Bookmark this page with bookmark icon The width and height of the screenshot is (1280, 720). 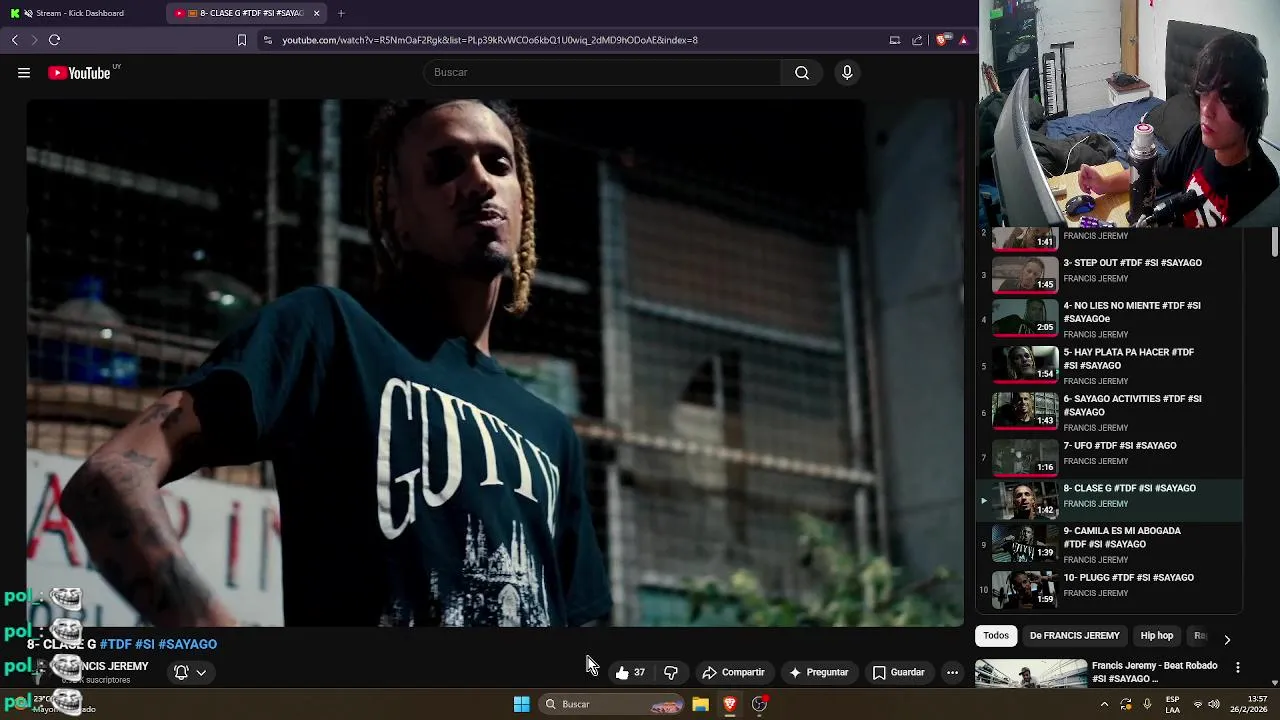pyautogui.click(x=241, y=40)
